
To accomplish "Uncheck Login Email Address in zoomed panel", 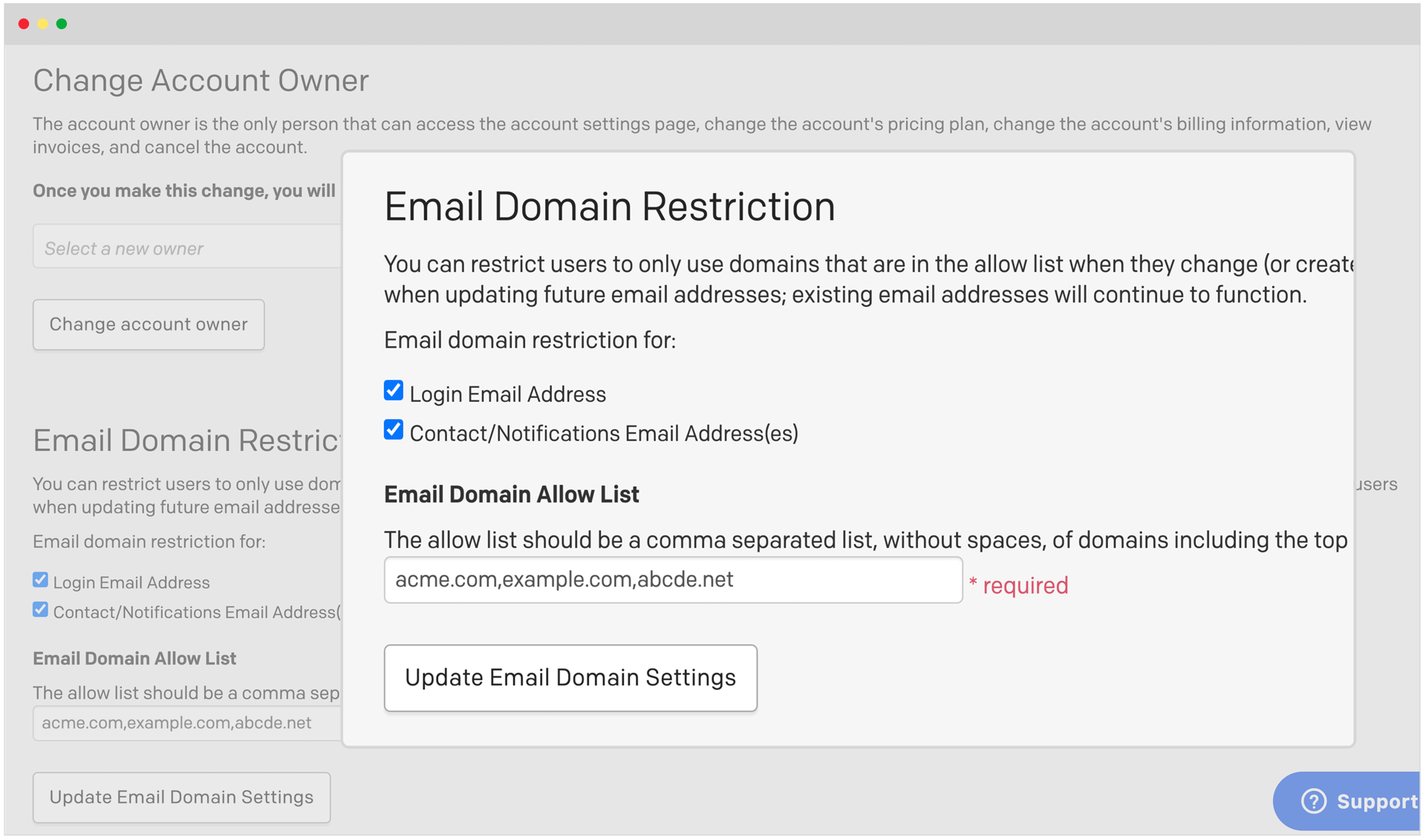I will 394,391.
